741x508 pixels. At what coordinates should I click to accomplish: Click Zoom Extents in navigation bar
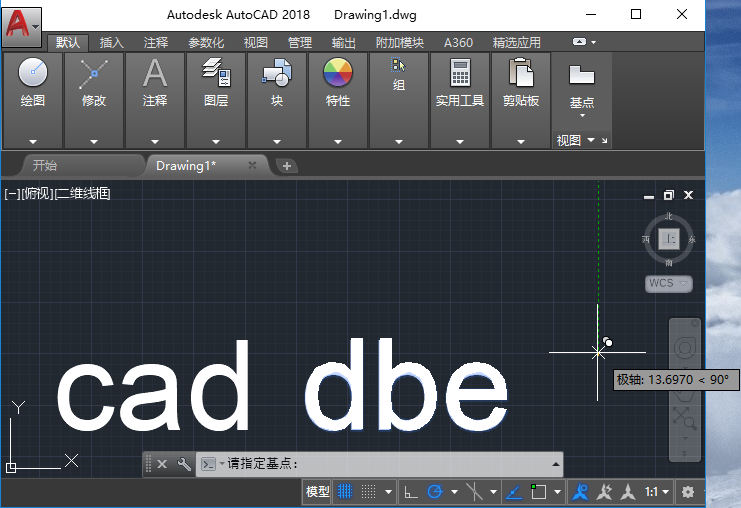click(x=684, y=417)
